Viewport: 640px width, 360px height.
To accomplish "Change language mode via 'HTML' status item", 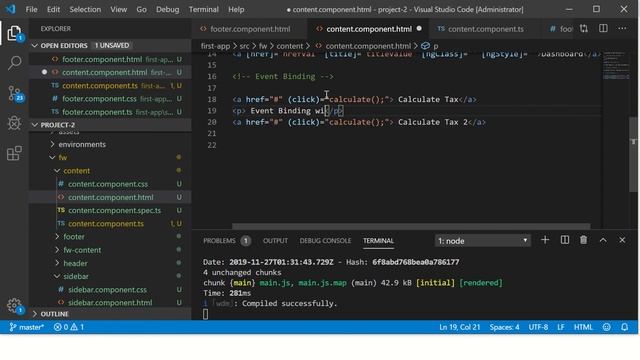I will pos(583,327).
